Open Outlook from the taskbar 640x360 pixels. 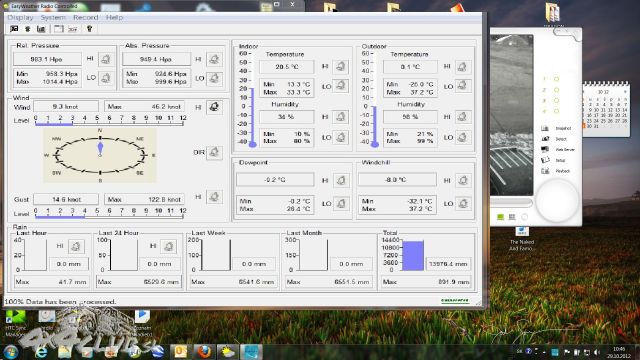click(x=180, y=352)
